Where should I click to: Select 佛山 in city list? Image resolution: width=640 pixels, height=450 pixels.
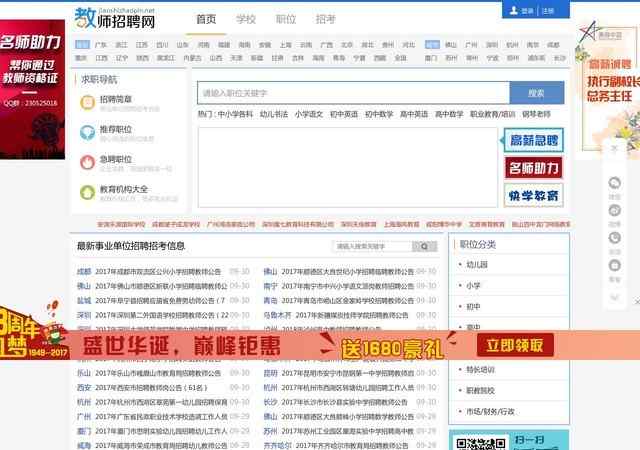pyautogui.click(x=451, y=45)
